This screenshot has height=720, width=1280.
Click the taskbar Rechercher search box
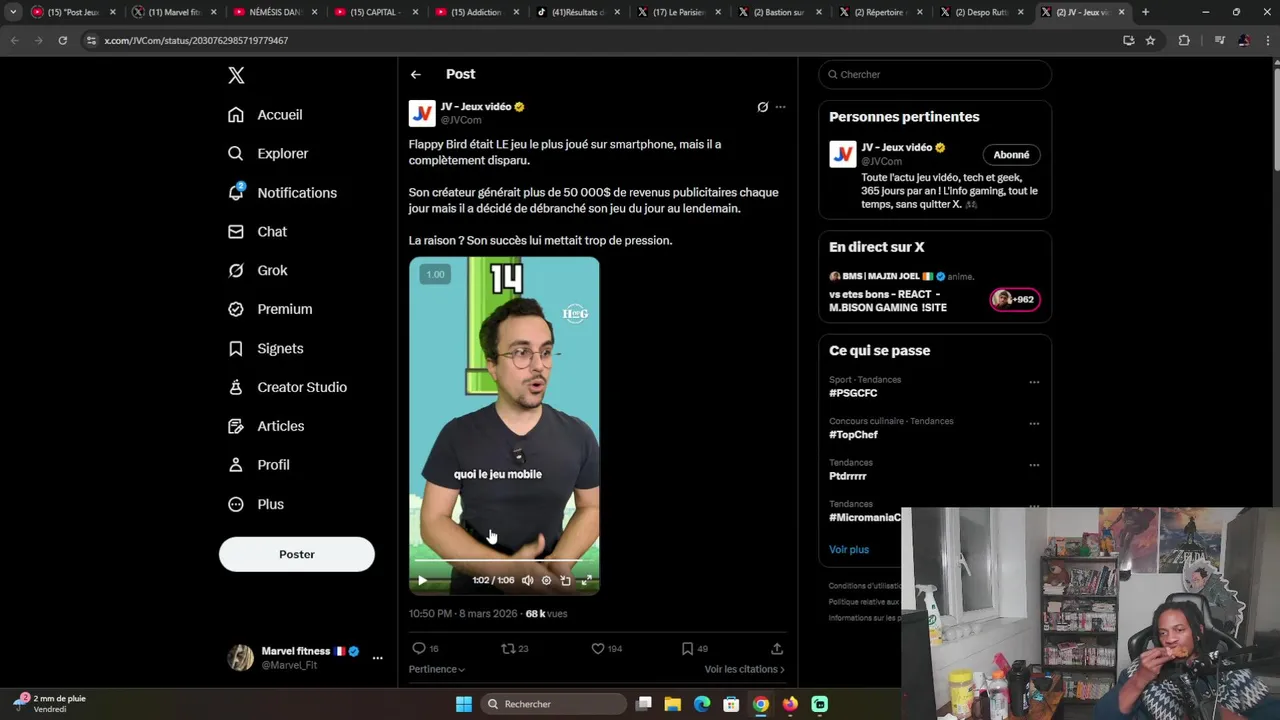pos(553,704)
